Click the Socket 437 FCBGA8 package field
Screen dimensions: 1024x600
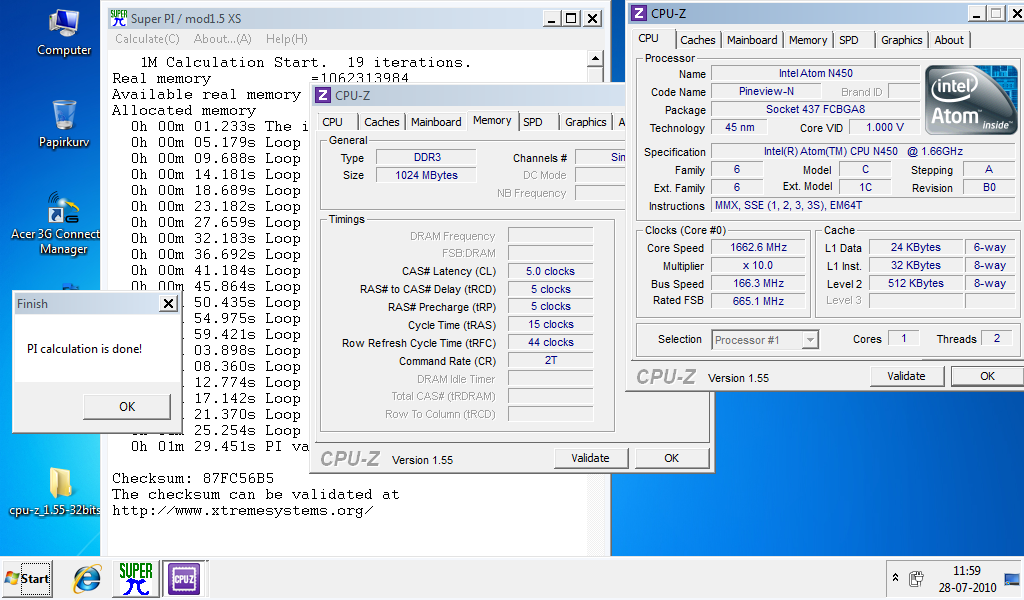tap(816, 109)
